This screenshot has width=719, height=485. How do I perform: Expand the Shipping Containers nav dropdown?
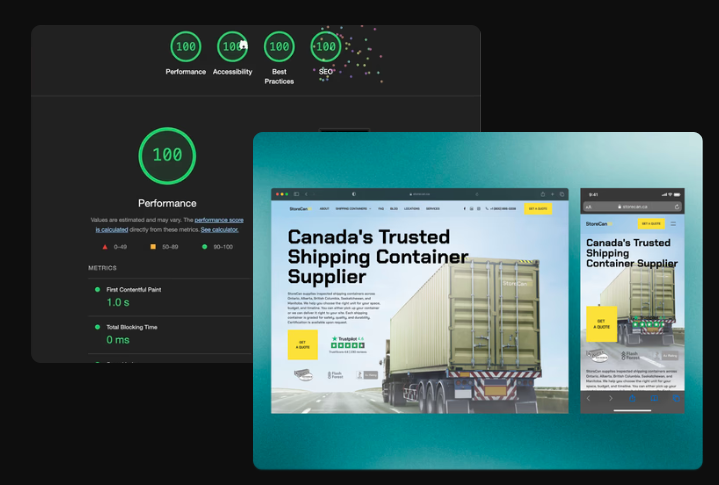click(353, 209)
